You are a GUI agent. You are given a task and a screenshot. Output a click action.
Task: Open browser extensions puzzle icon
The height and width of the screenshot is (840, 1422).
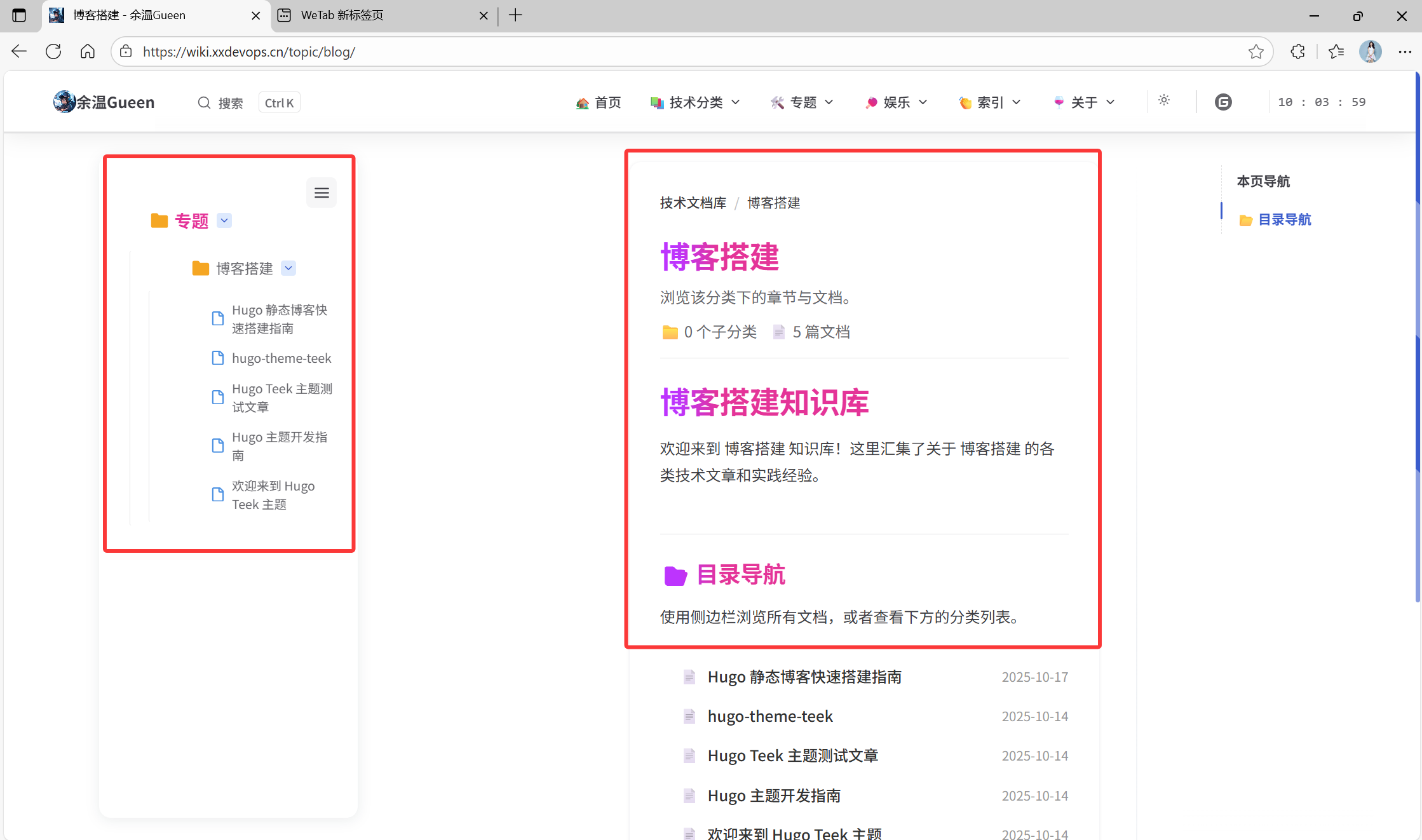click(1297, 51)
